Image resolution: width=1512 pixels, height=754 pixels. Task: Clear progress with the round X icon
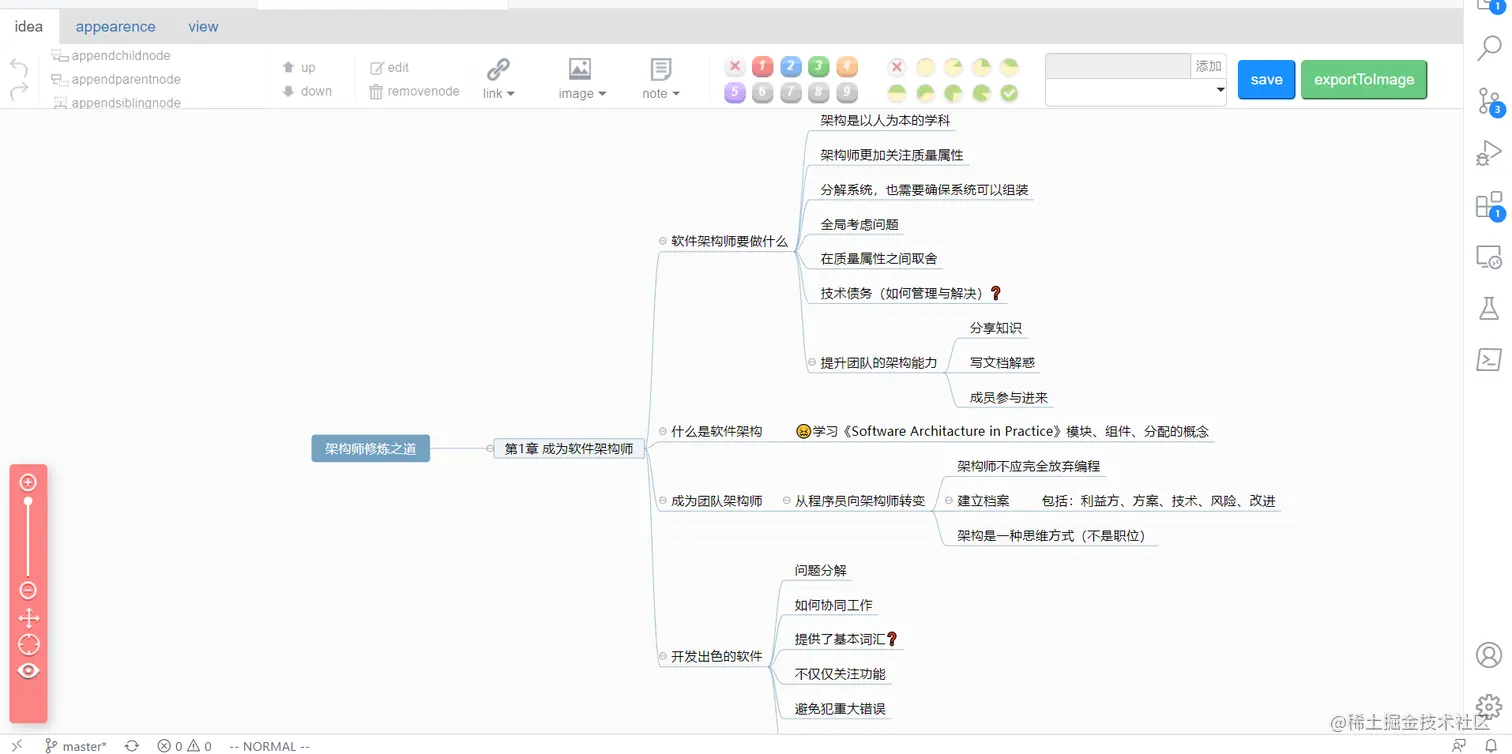897,67
